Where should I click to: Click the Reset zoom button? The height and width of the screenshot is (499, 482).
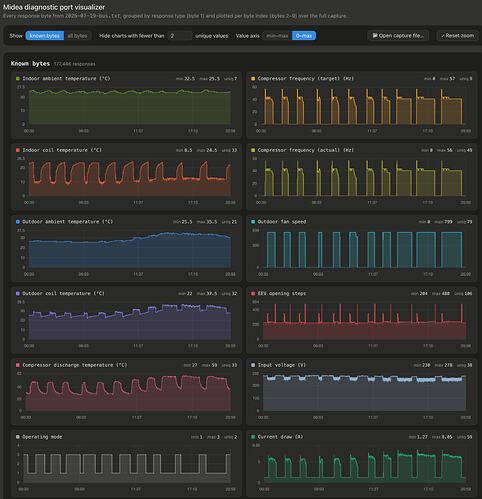click(457, 36)
